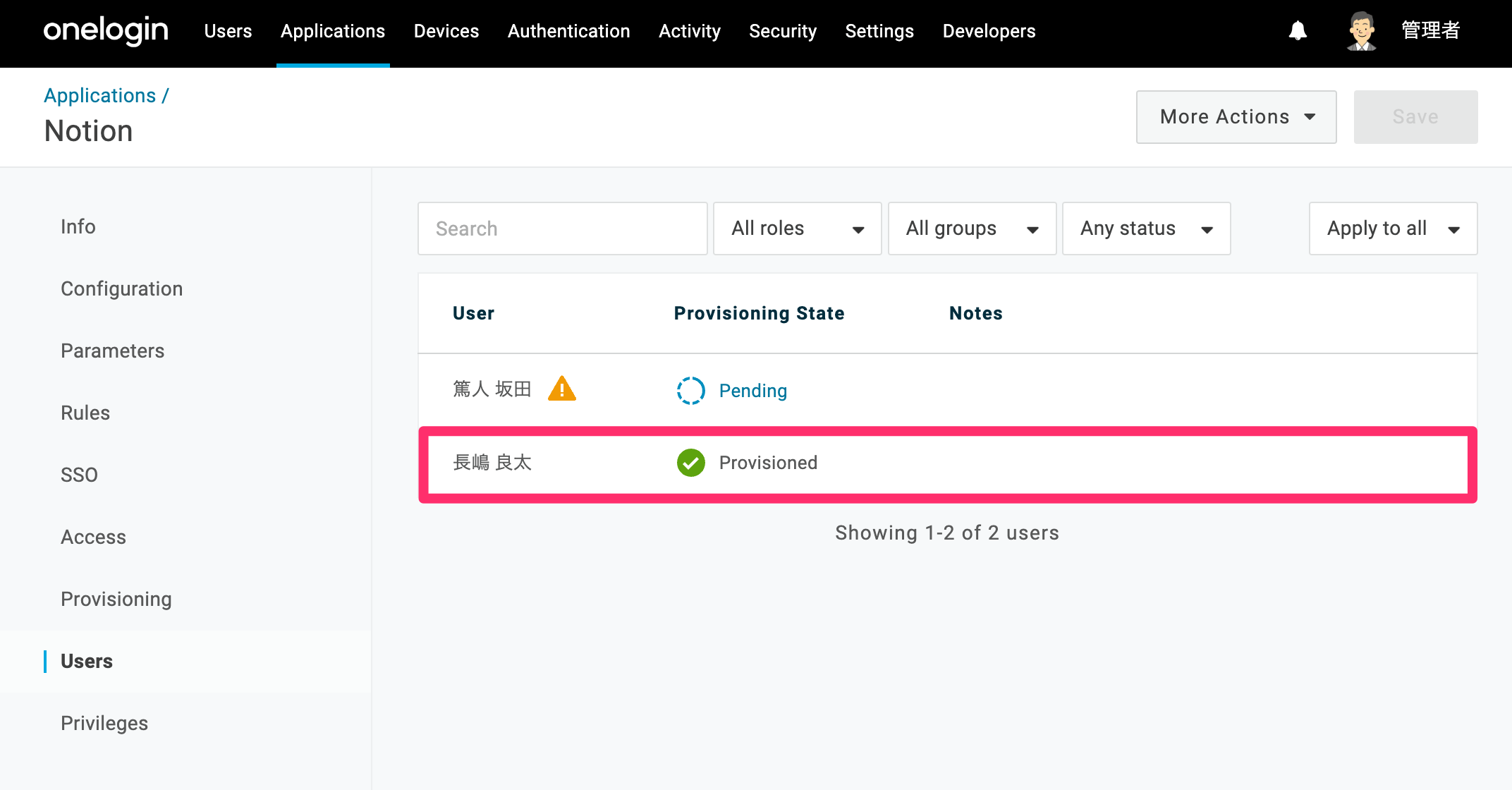Viewport: 1512px width, 790px height.
Task: Expand the Apply to all dropdown
Action: pyautogui.click(x=1393, y=229)
